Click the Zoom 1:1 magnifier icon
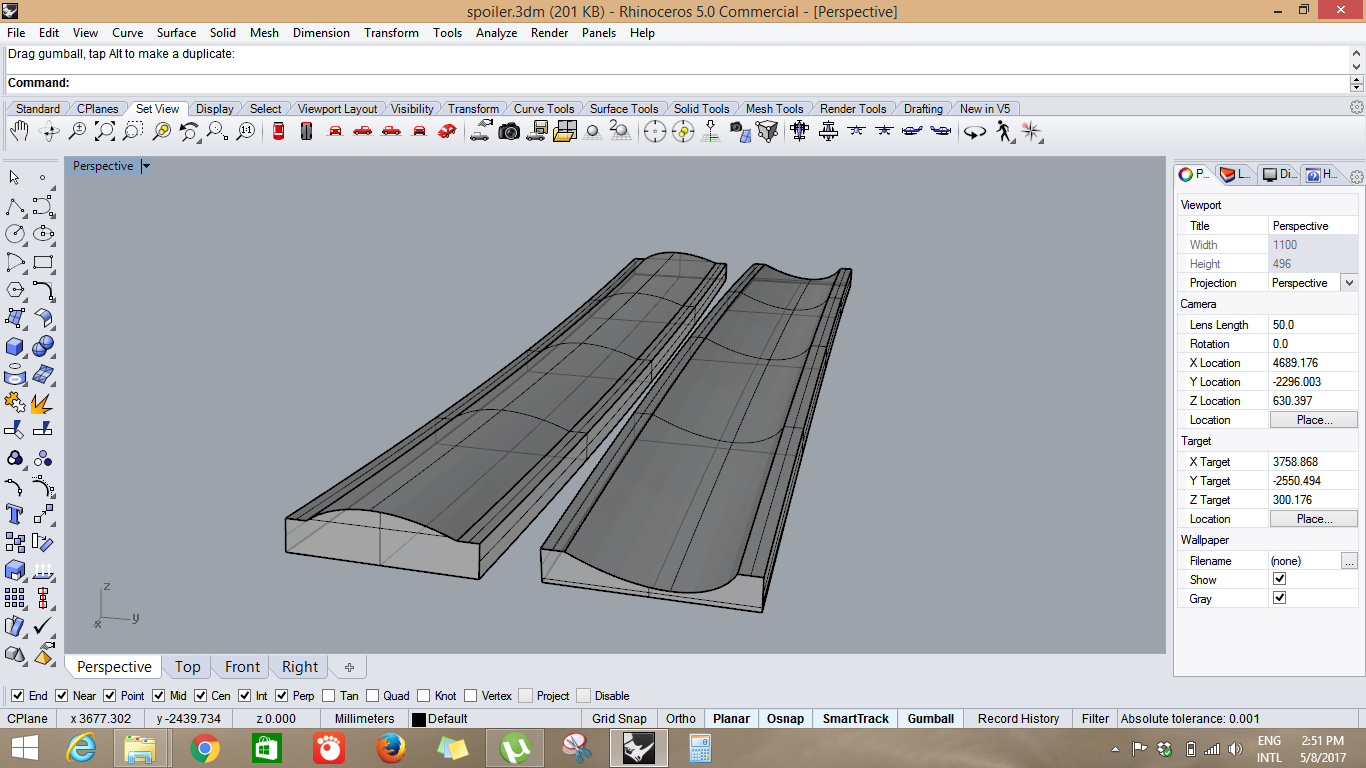1366x768 pixels. click(245, 131)
